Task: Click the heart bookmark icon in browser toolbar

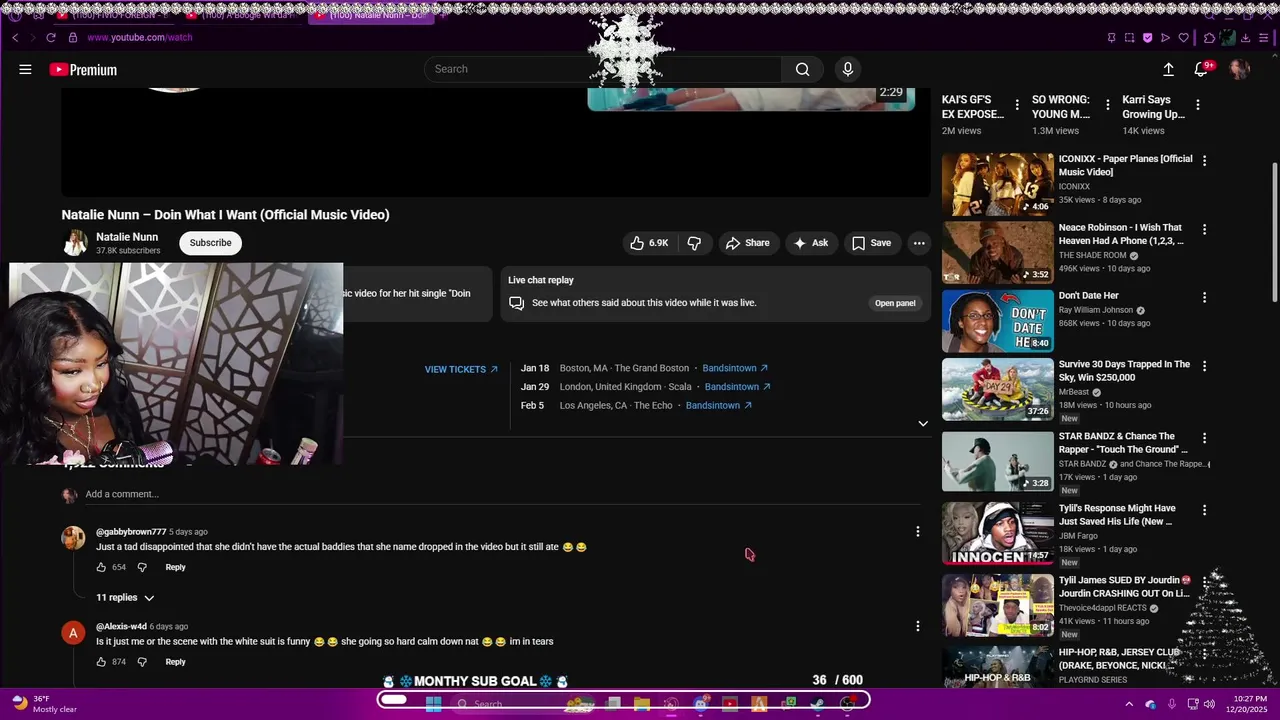Action: (x=1183, y=38)
